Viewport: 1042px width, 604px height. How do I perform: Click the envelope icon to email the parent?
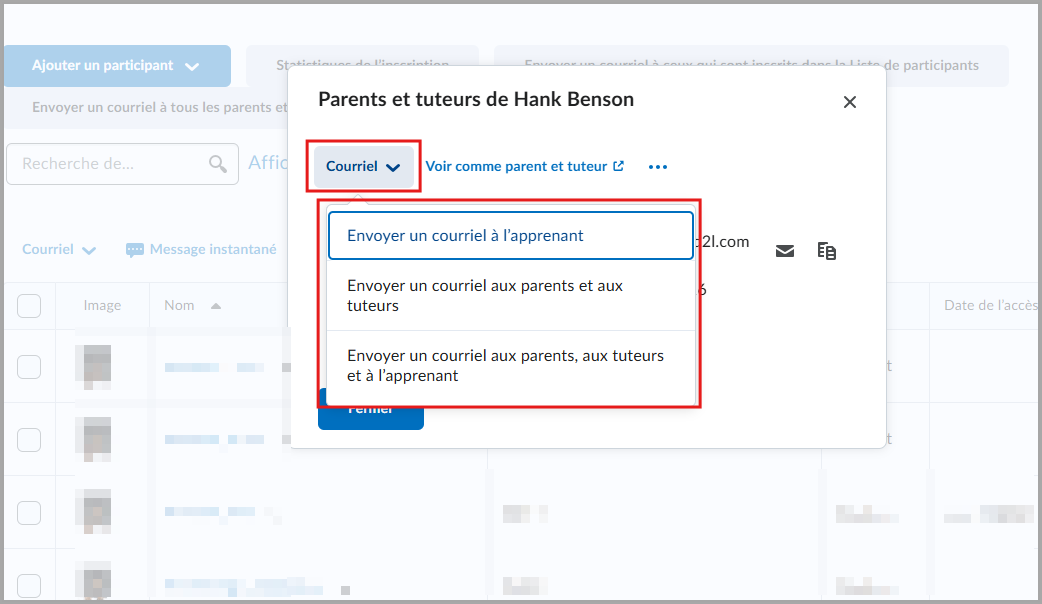pos(785,251)
